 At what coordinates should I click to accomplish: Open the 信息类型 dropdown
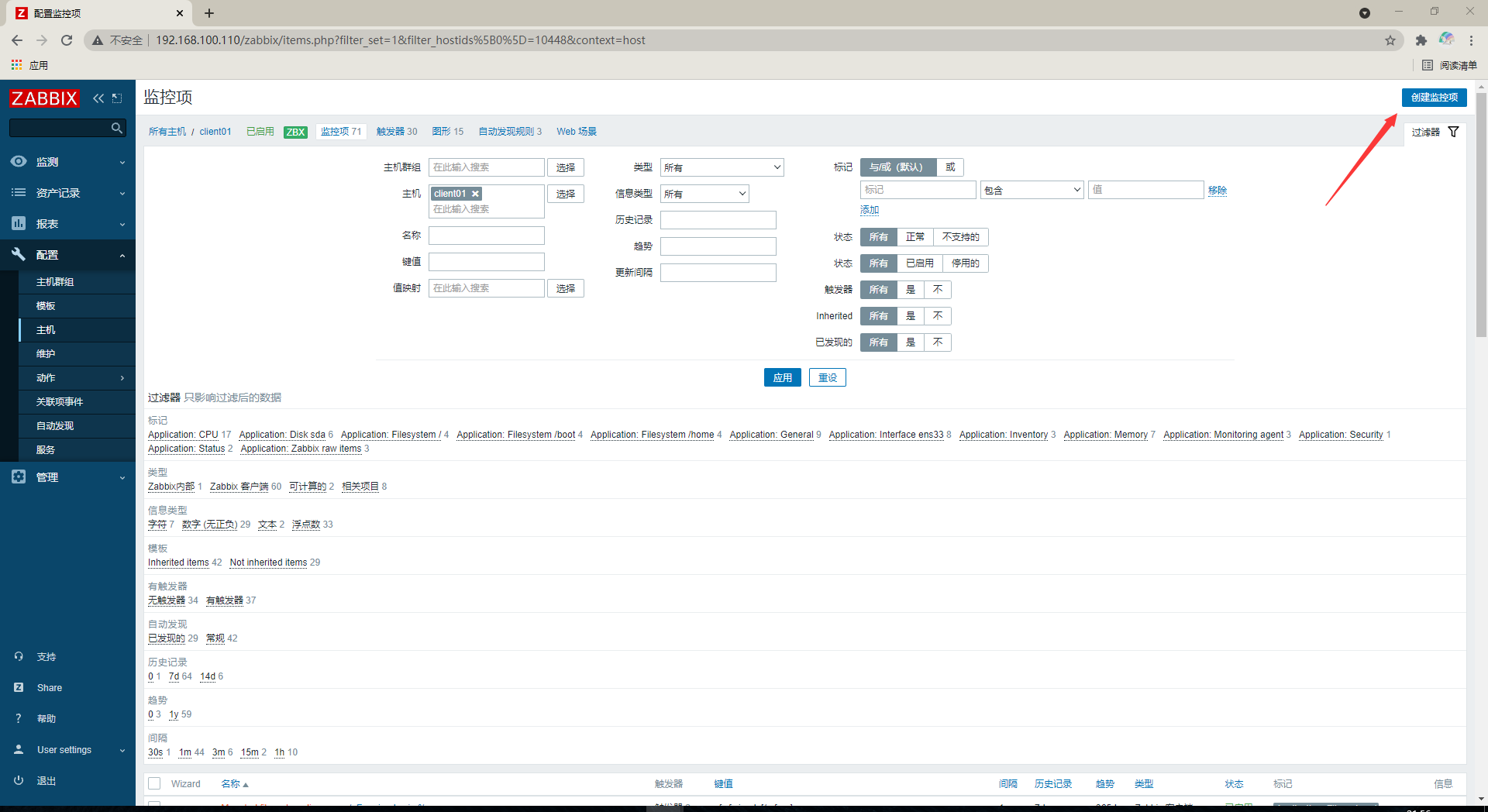[704, 194]
